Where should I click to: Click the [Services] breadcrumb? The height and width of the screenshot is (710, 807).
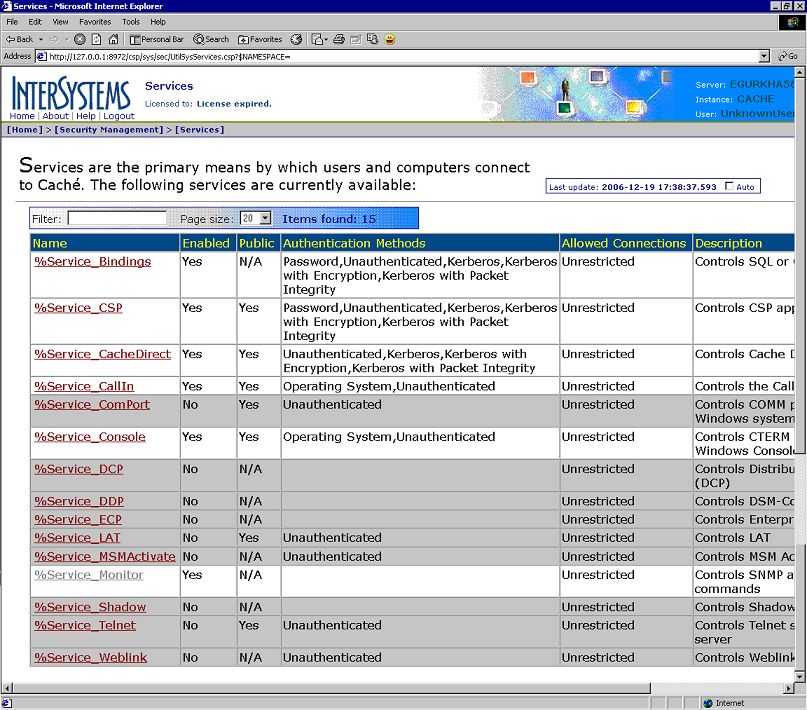(x=200, y=130)
